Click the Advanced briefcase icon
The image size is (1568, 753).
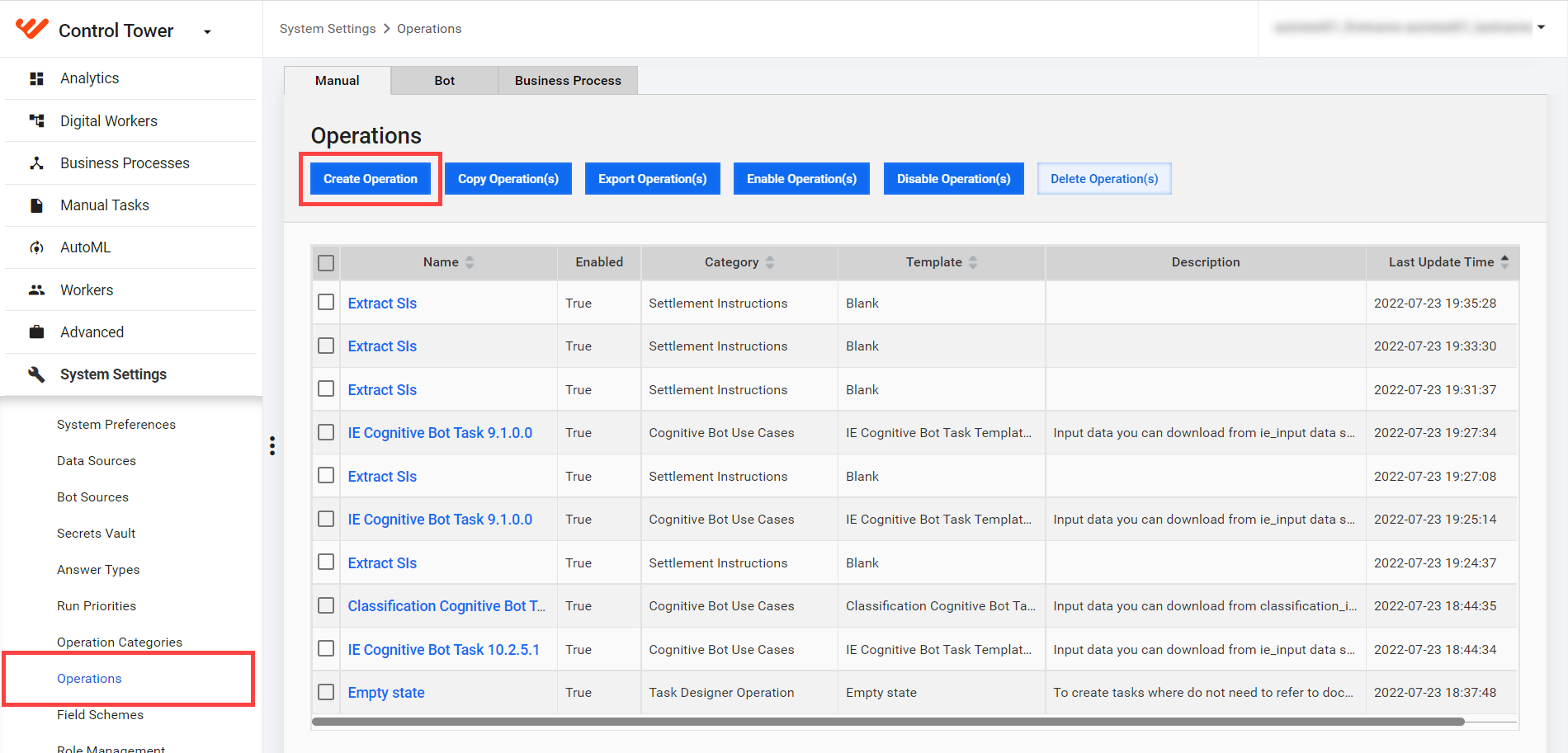click(x=36, y=332)
